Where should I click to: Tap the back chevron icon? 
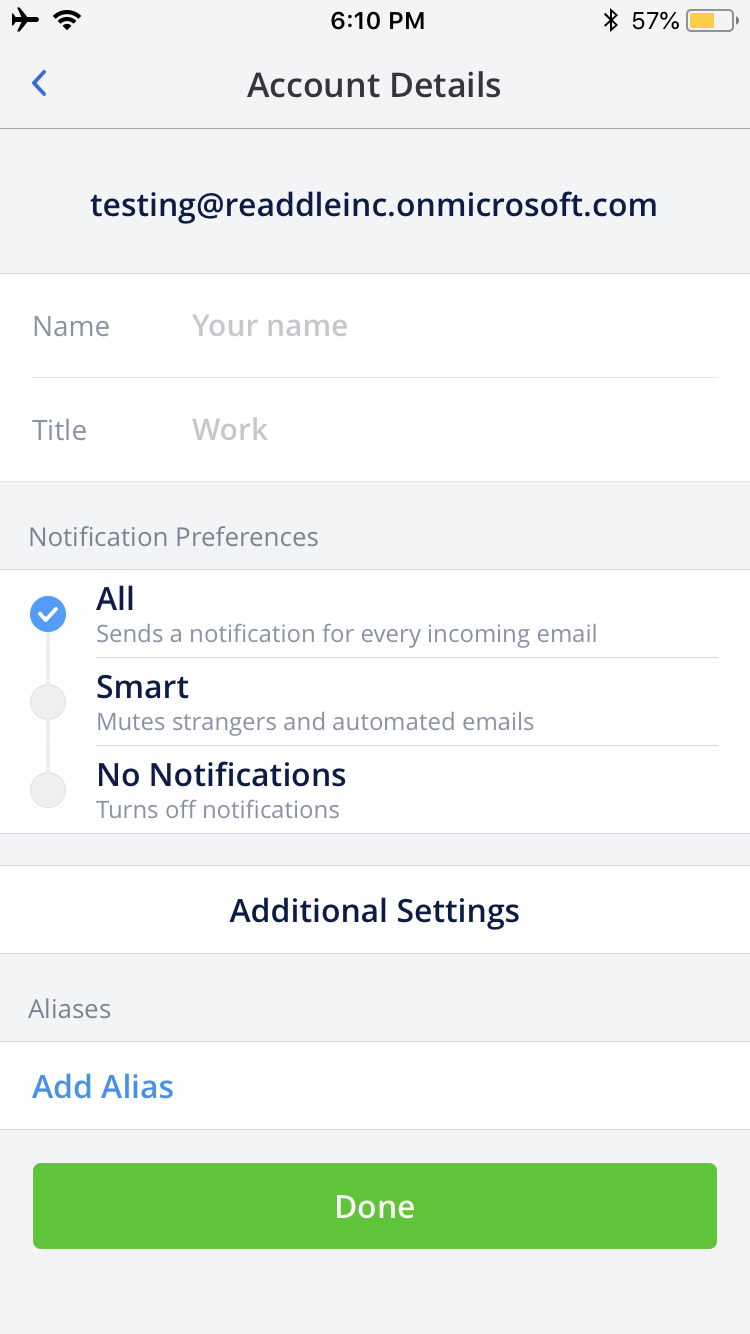(39, 84)
